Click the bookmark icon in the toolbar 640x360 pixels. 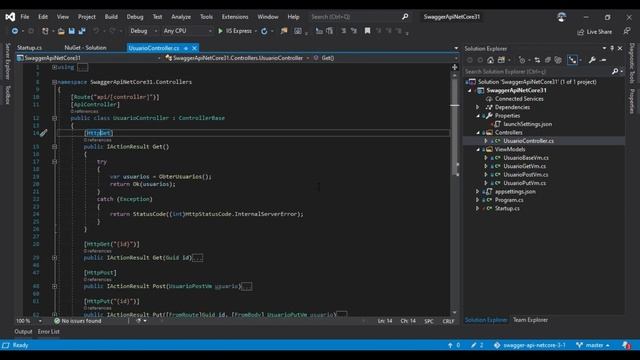tap(367, 31)
